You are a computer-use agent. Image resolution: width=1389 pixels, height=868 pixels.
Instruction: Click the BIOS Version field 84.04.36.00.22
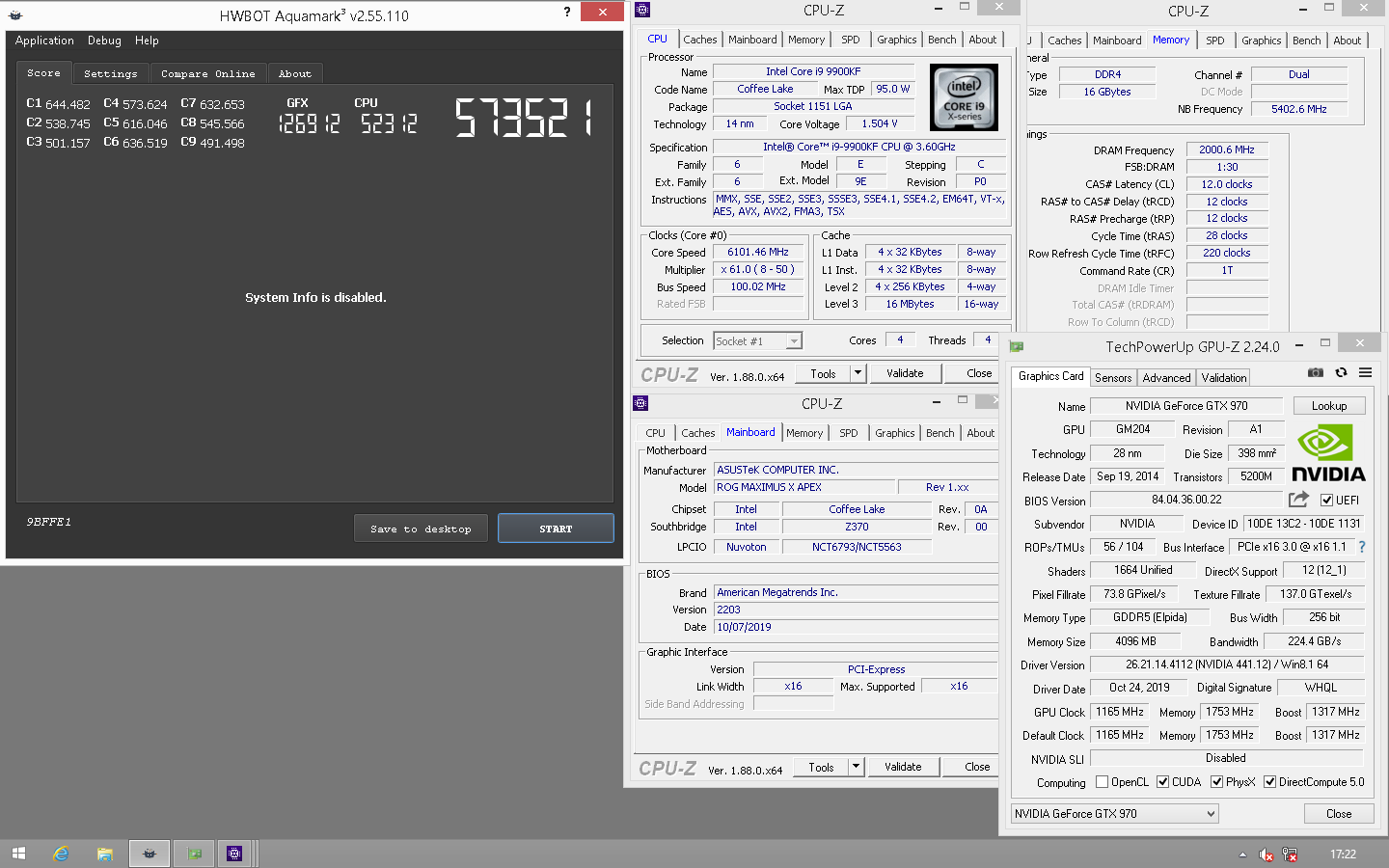point(1186,500)
